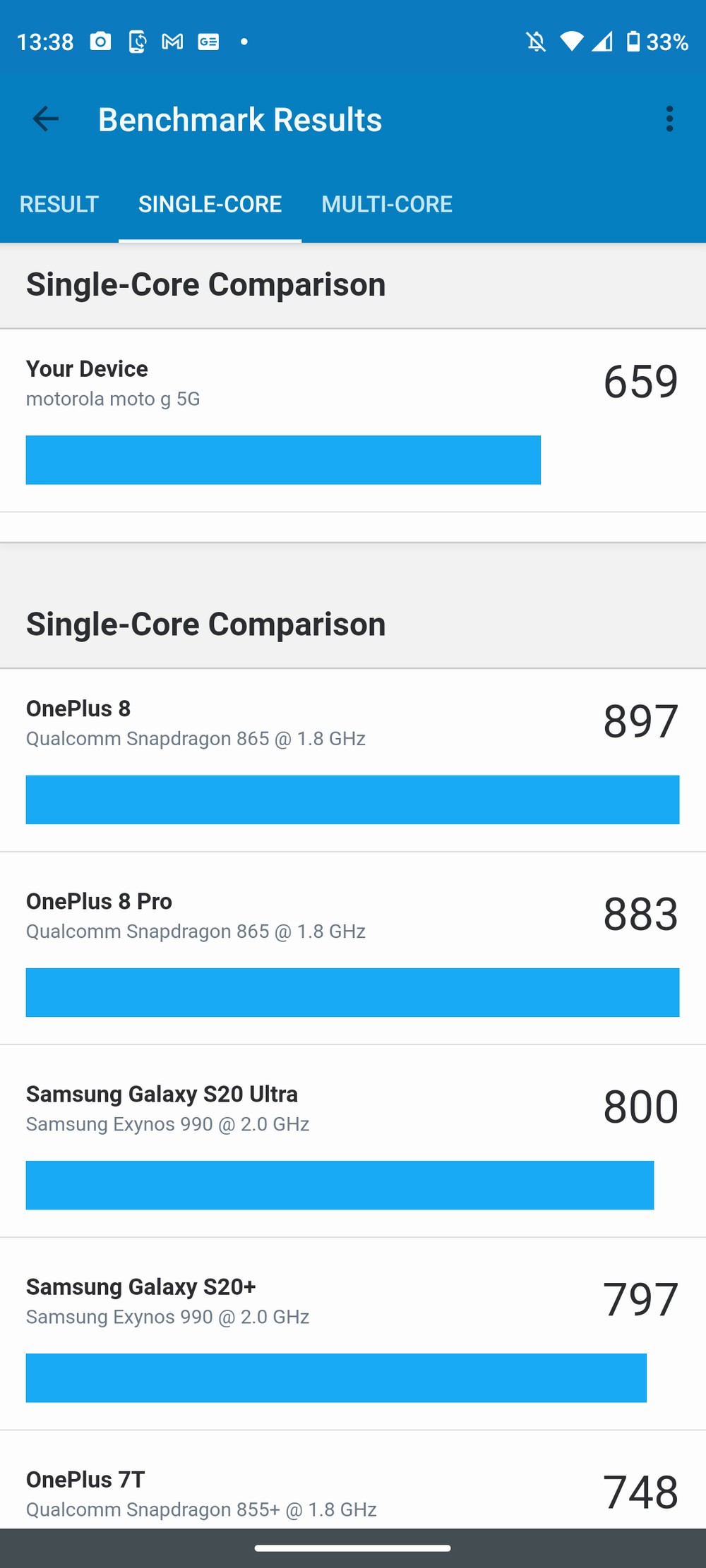Tap the camera screenshot notification icon
This screenshot has height=1568, width=706.
coord(100,42)
